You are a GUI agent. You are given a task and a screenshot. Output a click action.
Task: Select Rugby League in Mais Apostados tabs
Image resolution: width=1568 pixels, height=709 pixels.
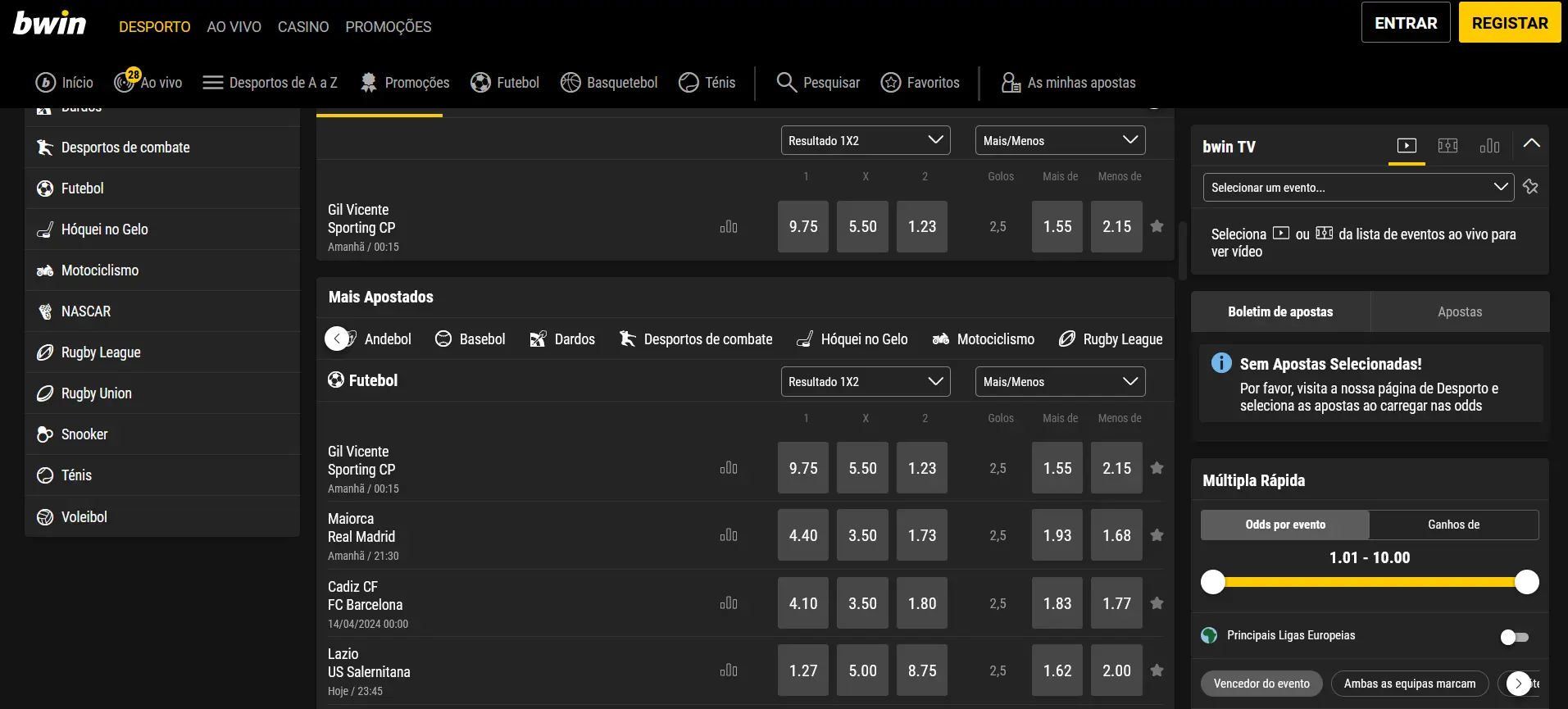1111,339
